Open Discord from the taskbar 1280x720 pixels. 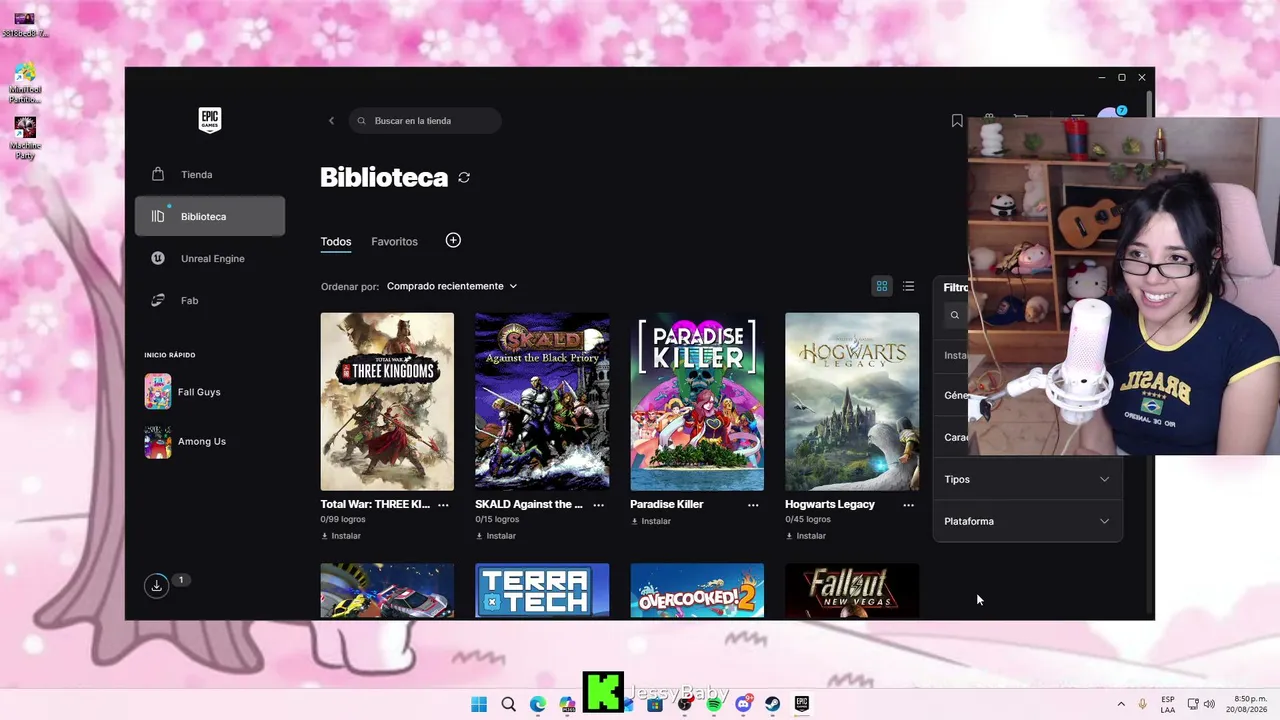[744, 704]
